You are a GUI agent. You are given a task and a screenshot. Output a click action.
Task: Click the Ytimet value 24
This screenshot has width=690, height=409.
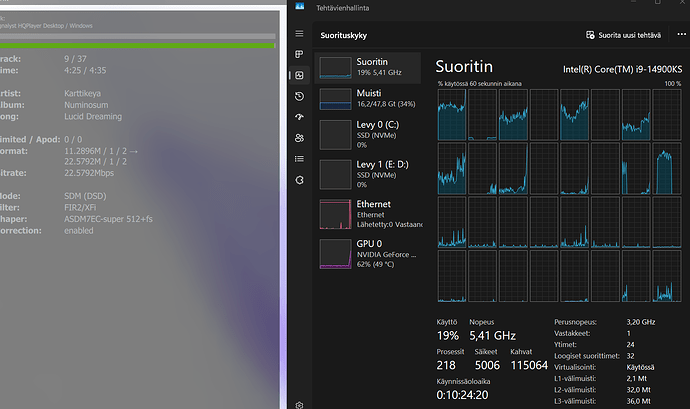tap(630, 345)
